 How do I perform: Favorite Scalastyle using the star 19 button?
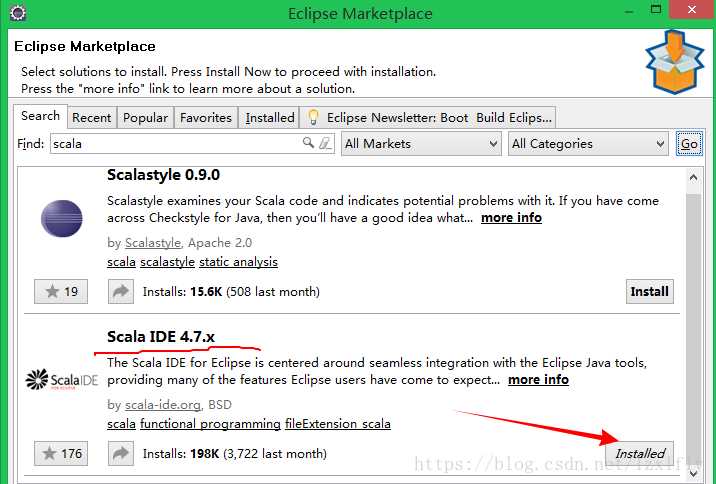coord(61,291)
